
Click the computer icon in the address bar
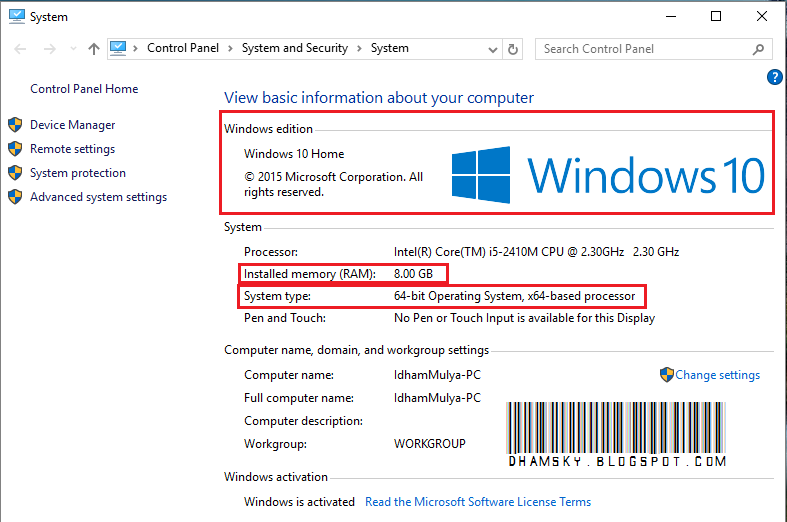(x=118, y=47)
